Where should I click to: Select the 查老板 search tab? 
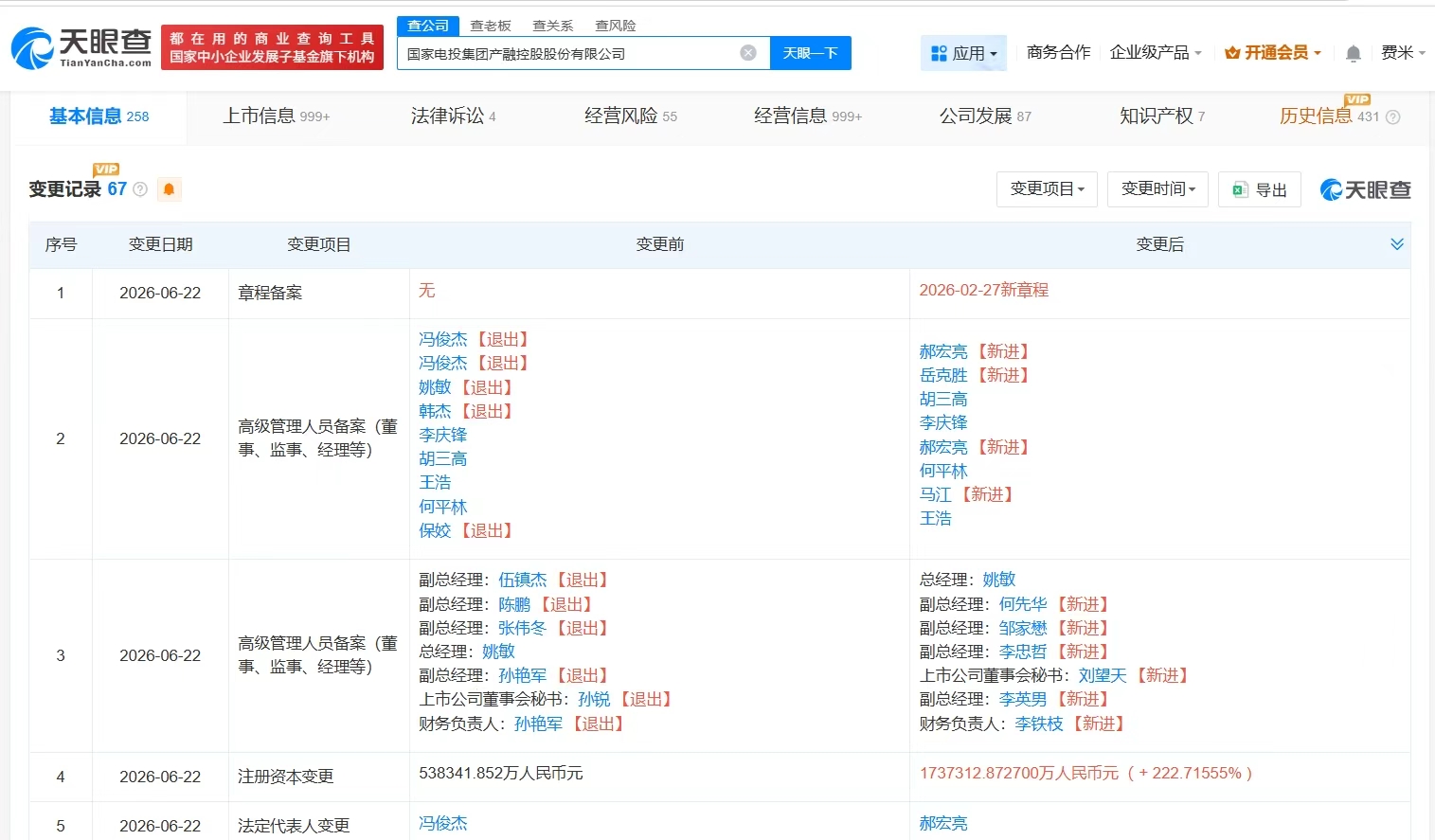(x=491, y=26)
